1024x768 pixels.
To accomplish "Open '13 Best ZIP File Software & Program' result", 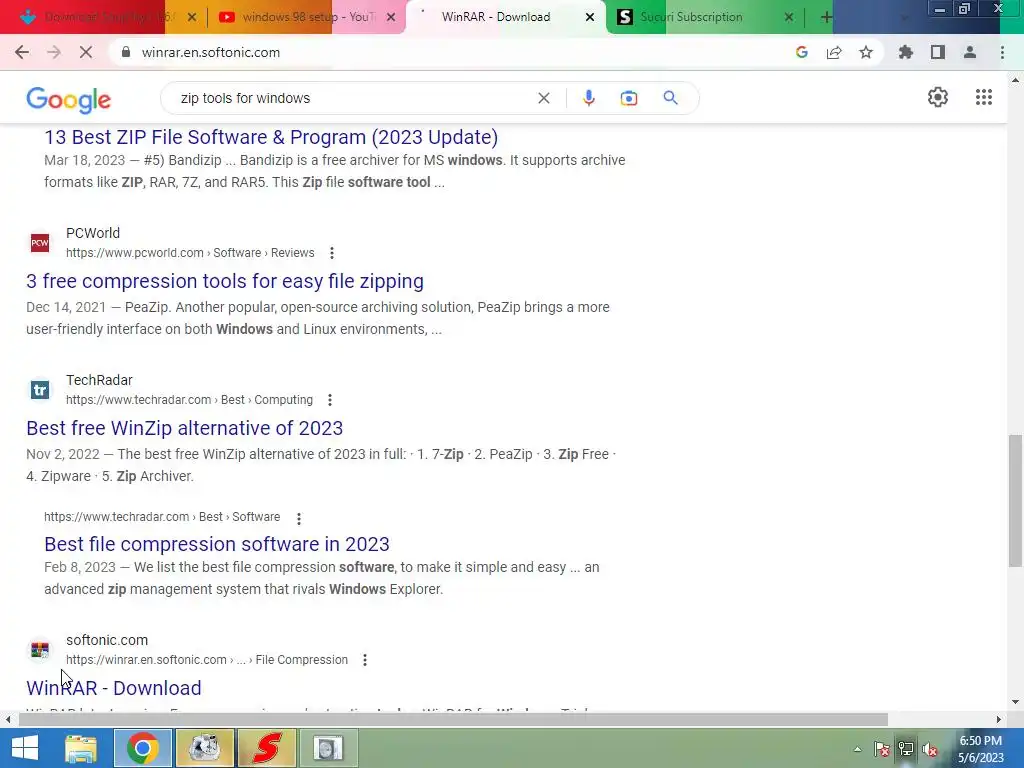I will pyautogui.click(x=271, y=137).
